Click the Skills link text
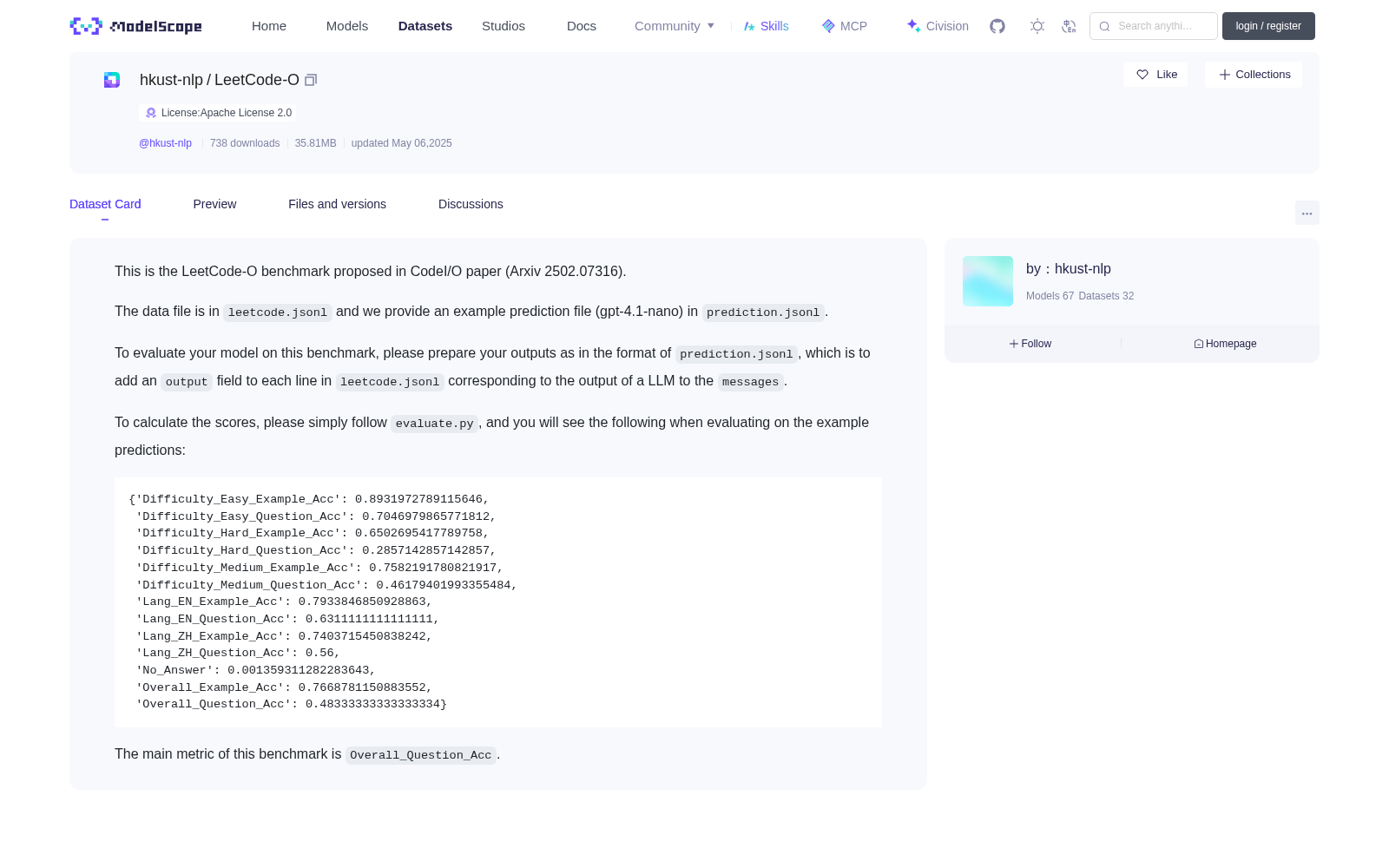Image resolution: width=1389 pixels, height=868 pixels. click(774, 26)
